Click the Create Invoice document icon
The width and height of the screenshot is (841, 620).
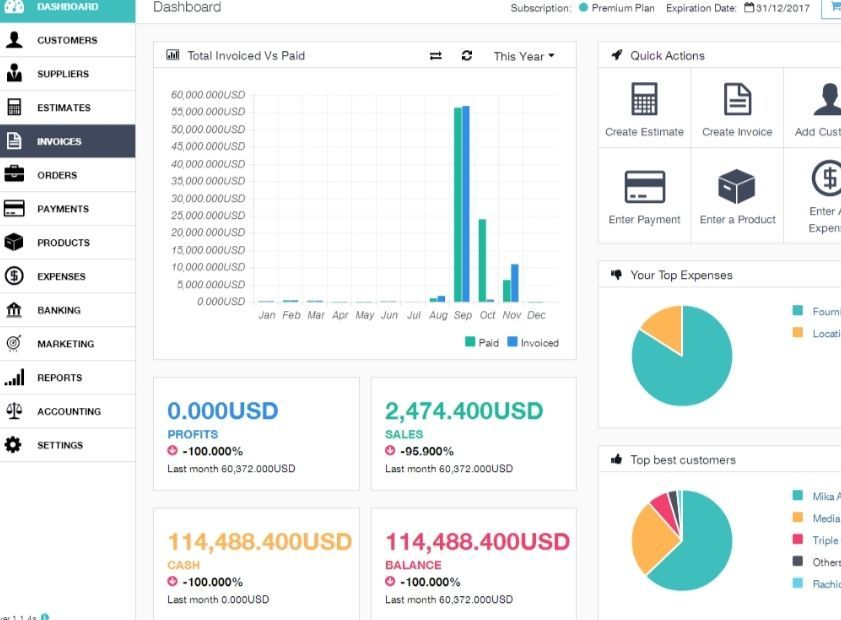pos(737,99)
